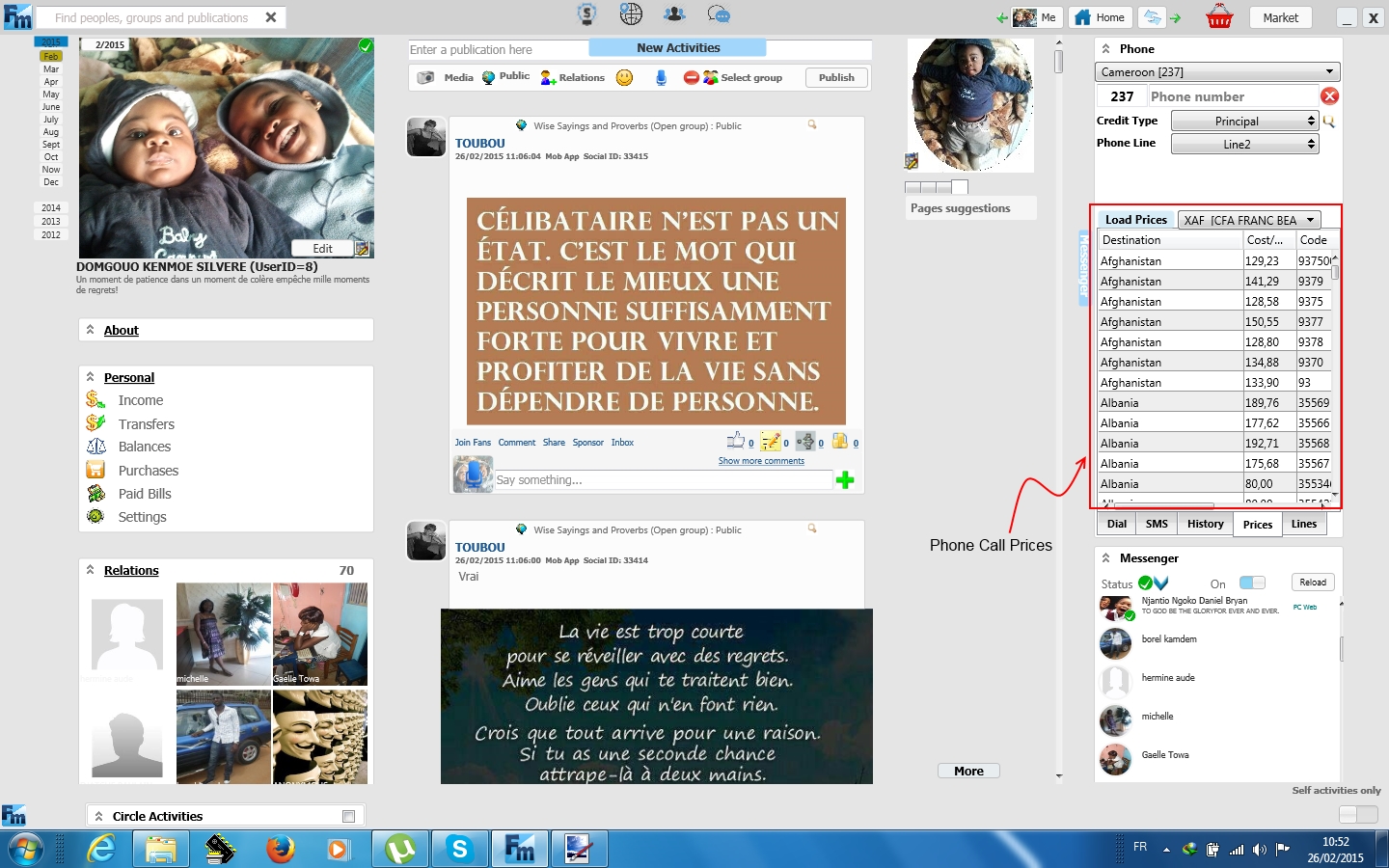
Task: Switch to the Lines tab
Action: point(1304,524)
